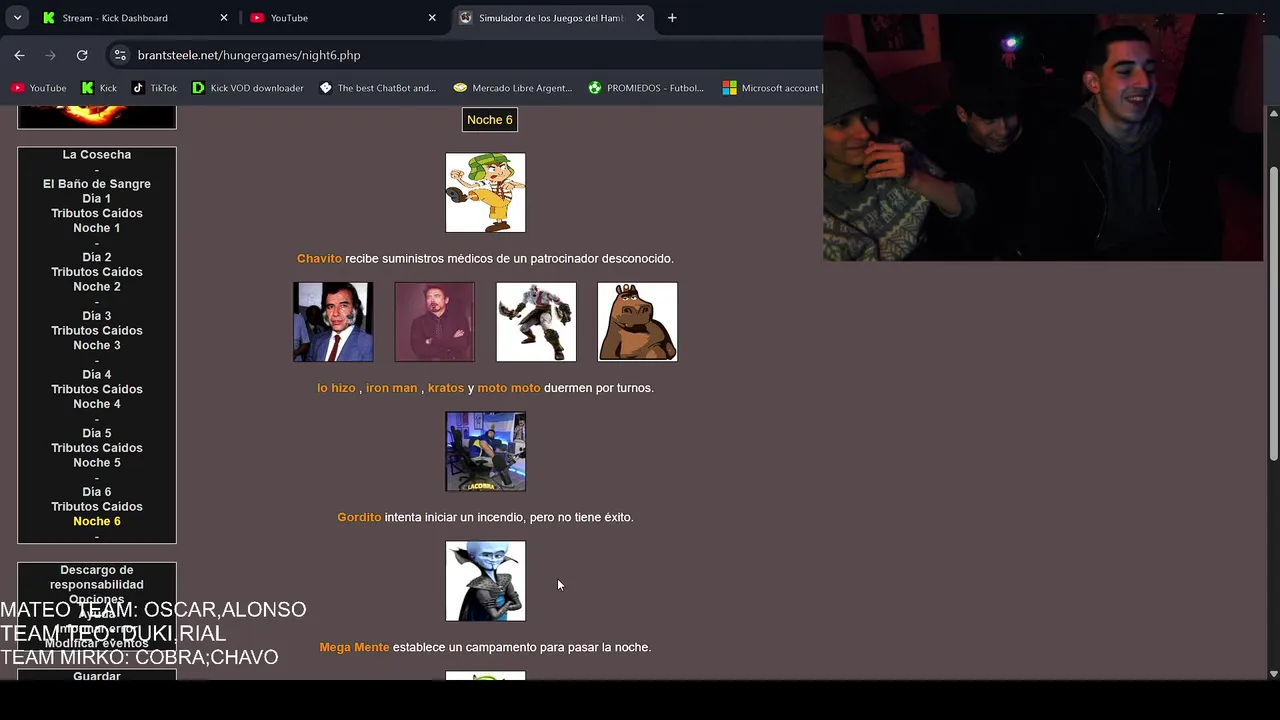Open Día 5 in sidebar

click(97, 433)
